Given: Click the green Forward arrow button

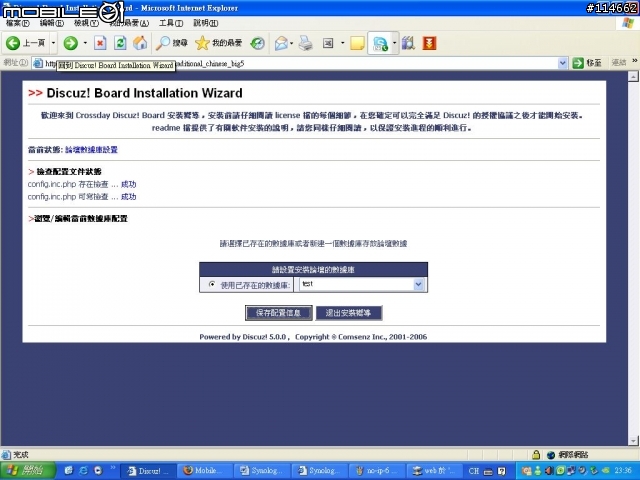Looking at the screenshot, I should pos(71,43).
